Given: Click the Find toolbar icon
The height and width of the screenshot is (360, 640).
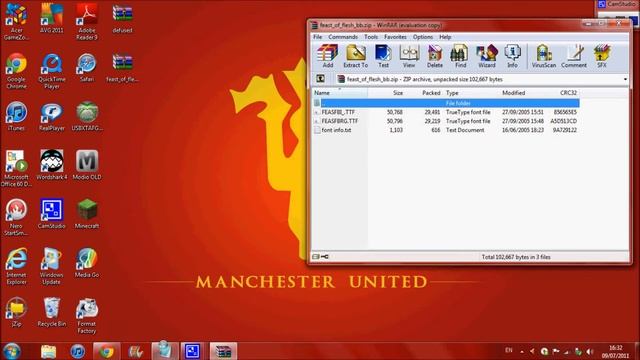Looking at the screenshot, I should 460,56.
